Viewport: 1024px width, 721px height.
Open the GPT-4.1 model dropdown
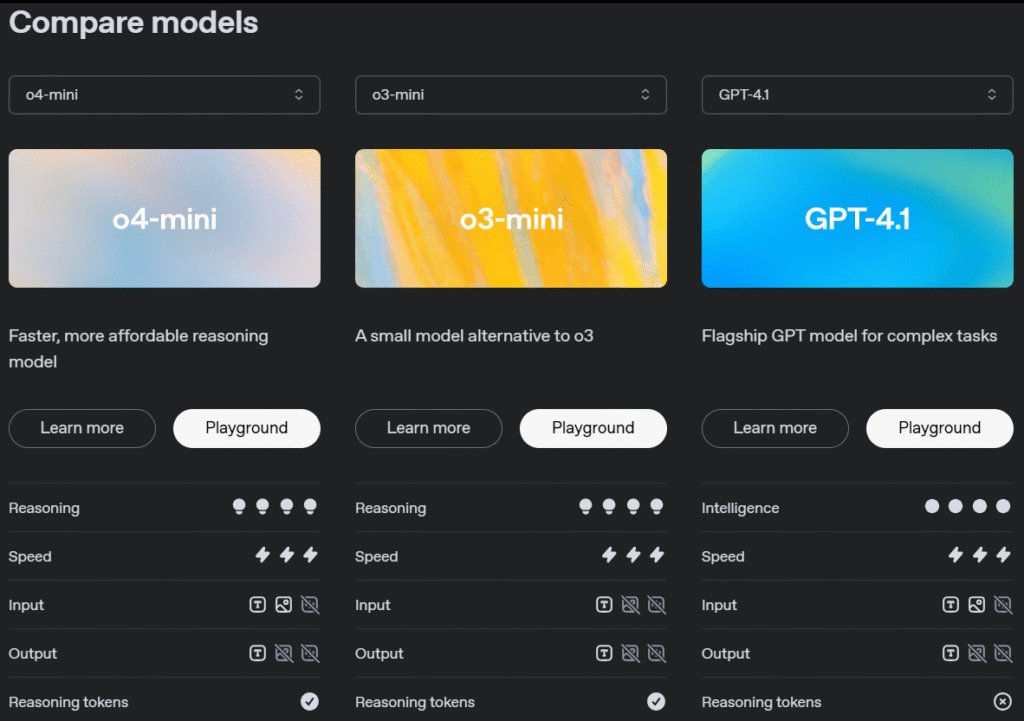[x=857, y=95]
